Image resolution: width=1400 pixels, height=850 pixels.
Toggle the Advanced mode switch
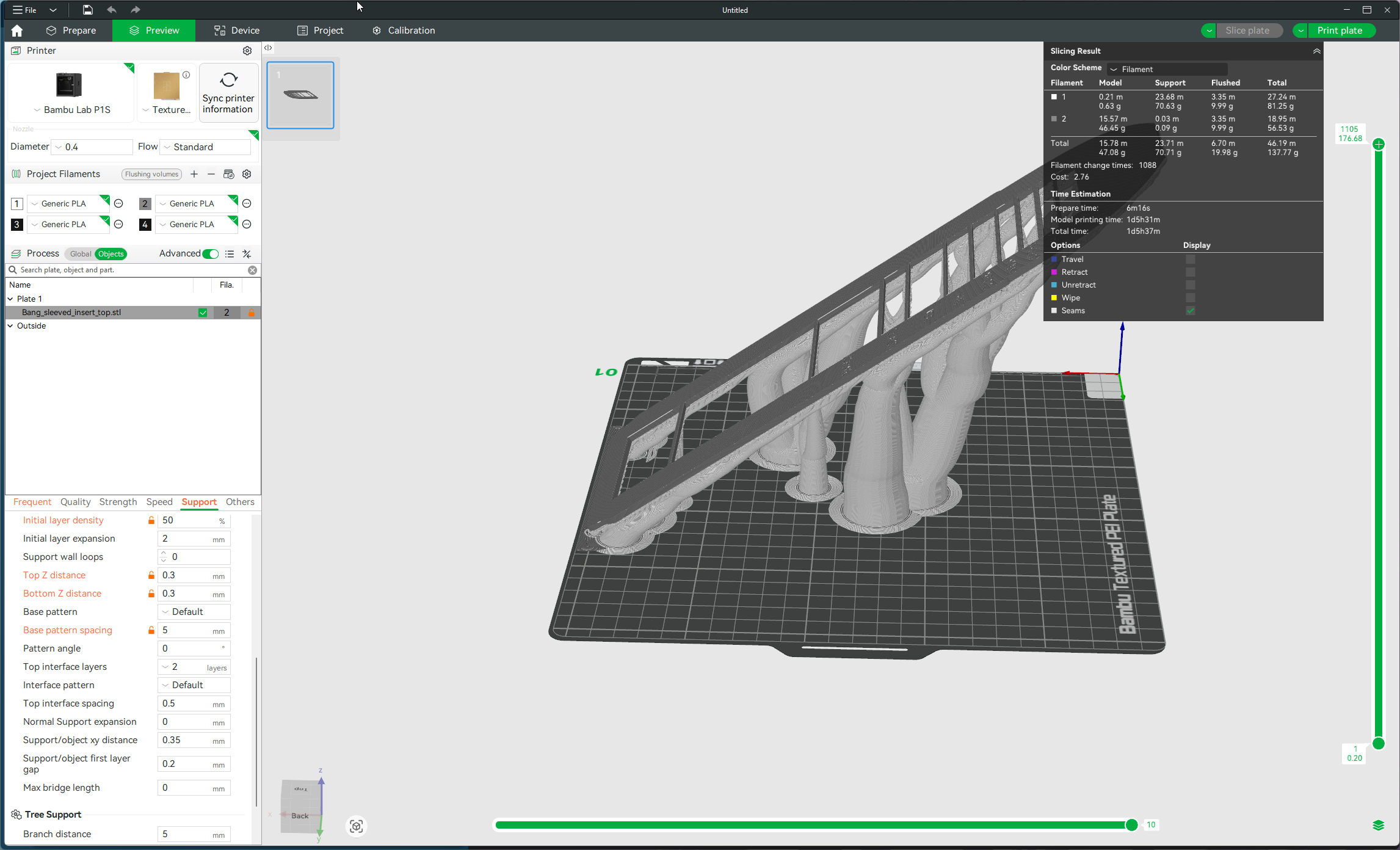[x=210, y=254]
